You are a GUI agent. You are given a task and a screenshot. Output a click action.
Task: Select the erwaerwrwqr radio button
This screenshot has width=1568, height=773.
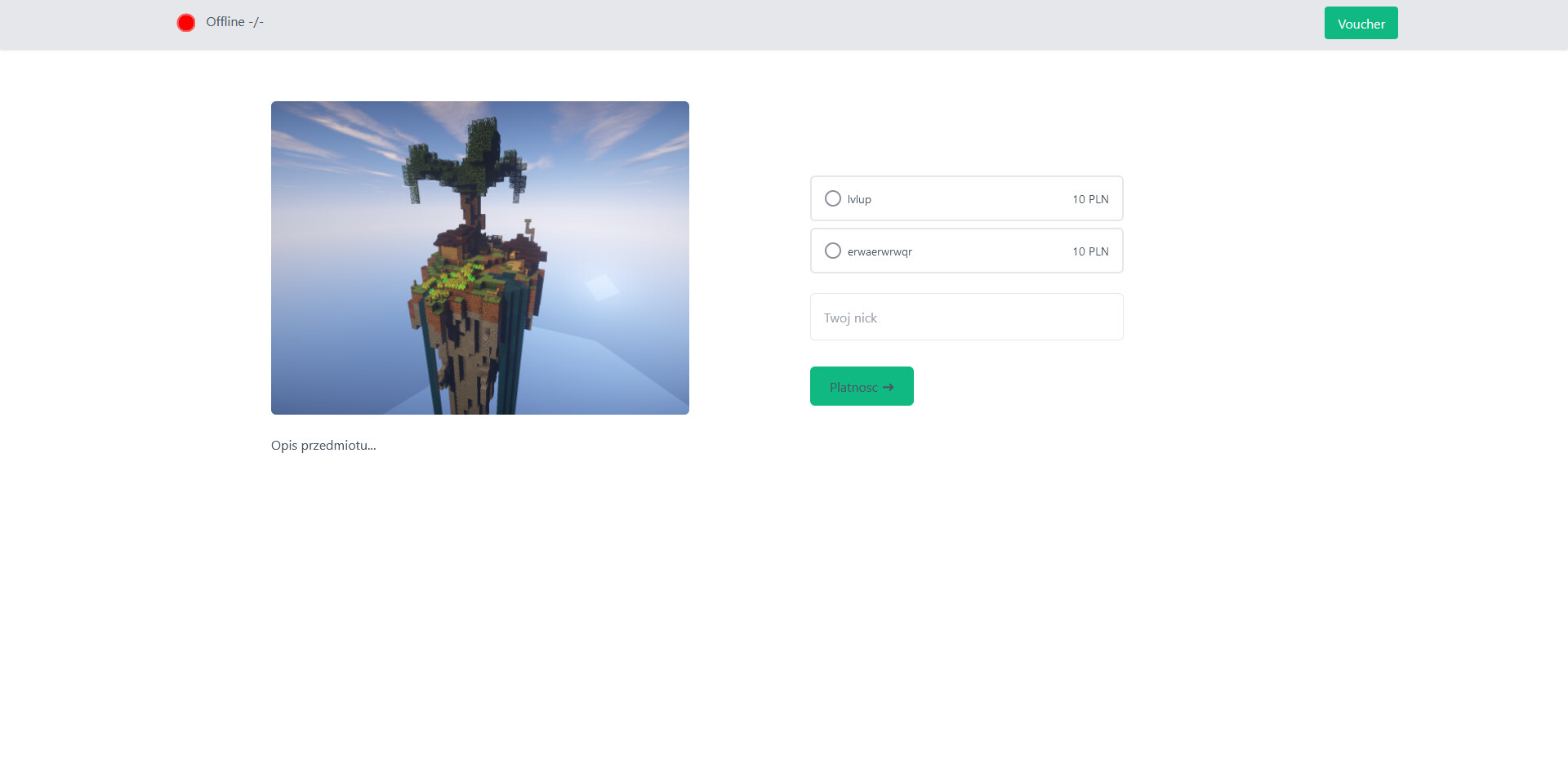[833, 251]
